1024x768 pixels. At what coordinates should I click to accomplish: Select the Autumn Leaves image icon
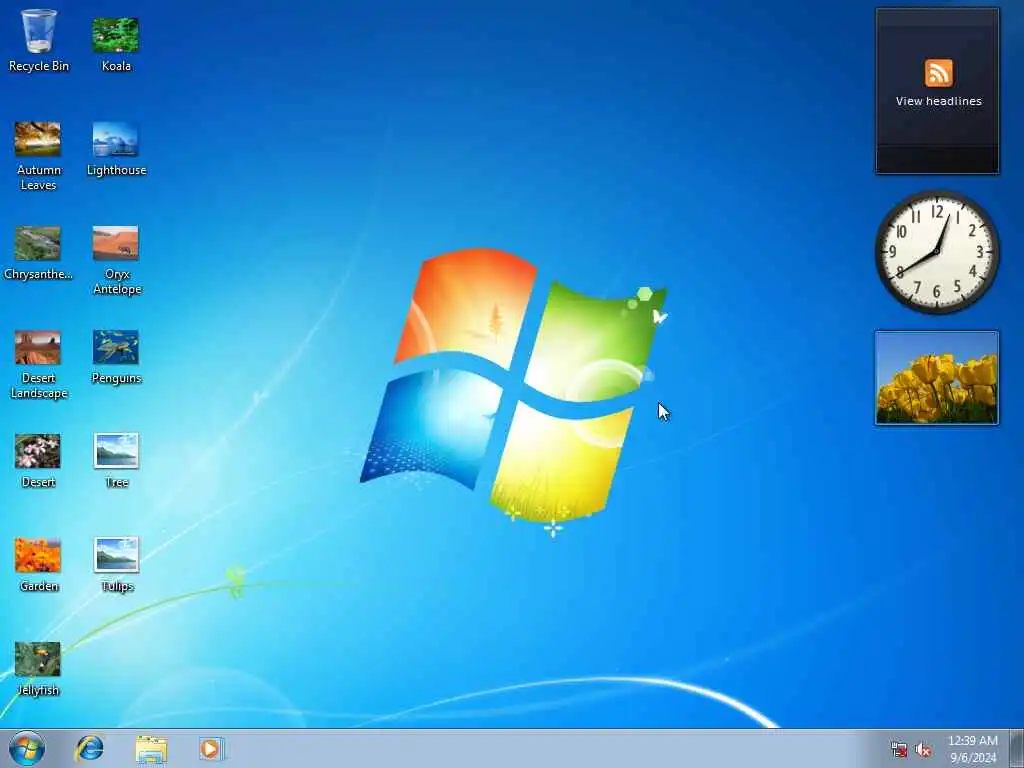(x=38, y=155)
